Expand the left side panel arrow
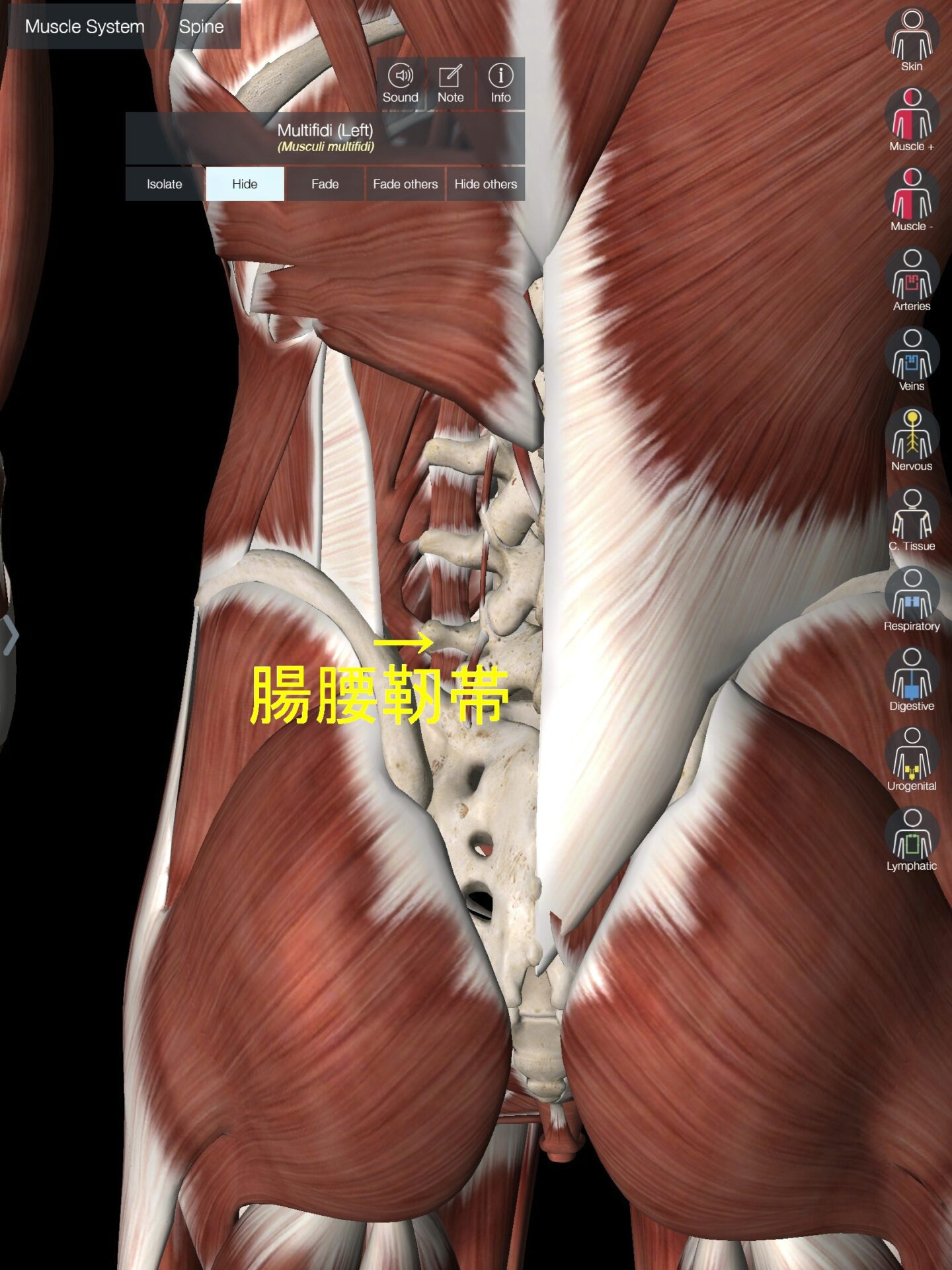The height and width of the screenshot is (1270, 952). coord(10,636)
